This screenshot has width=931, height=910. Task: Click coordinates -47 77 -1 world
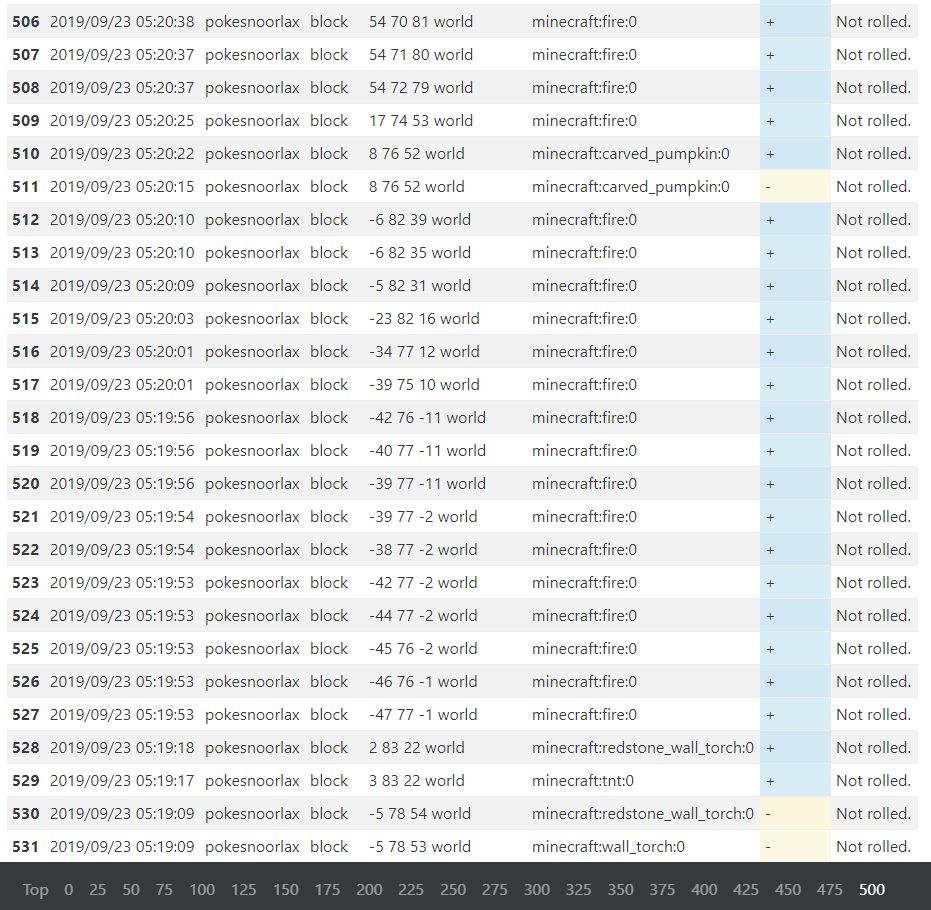pyautogui.click(x=423, y=715)
